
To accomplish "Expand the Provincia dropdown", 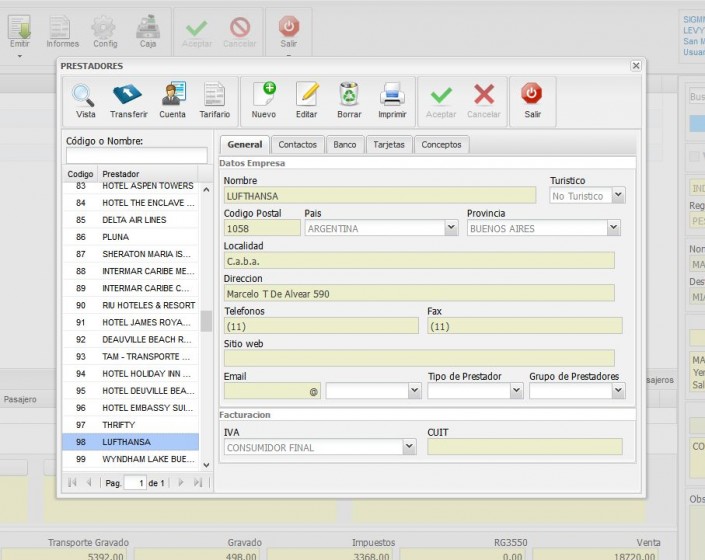I will [x=613, y=228].
